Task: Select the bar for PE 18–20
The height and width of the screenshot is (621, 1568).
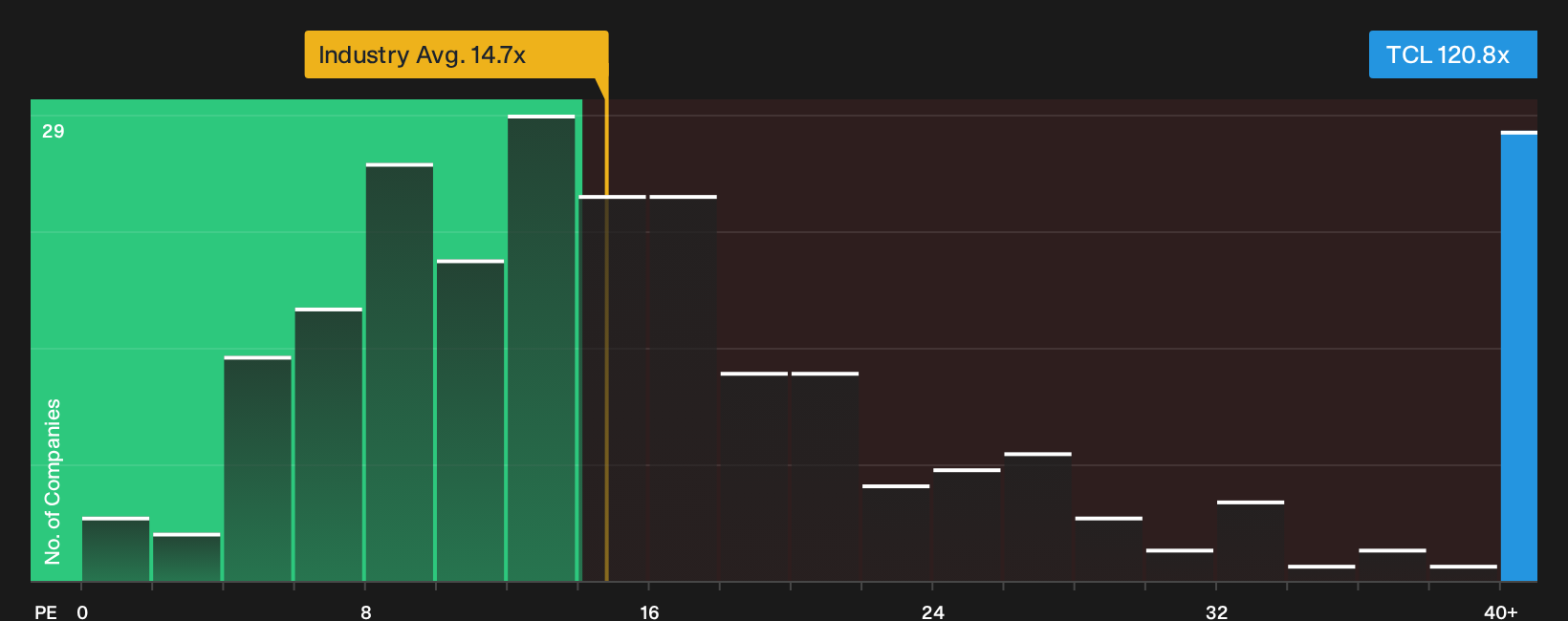Action: 754,477
